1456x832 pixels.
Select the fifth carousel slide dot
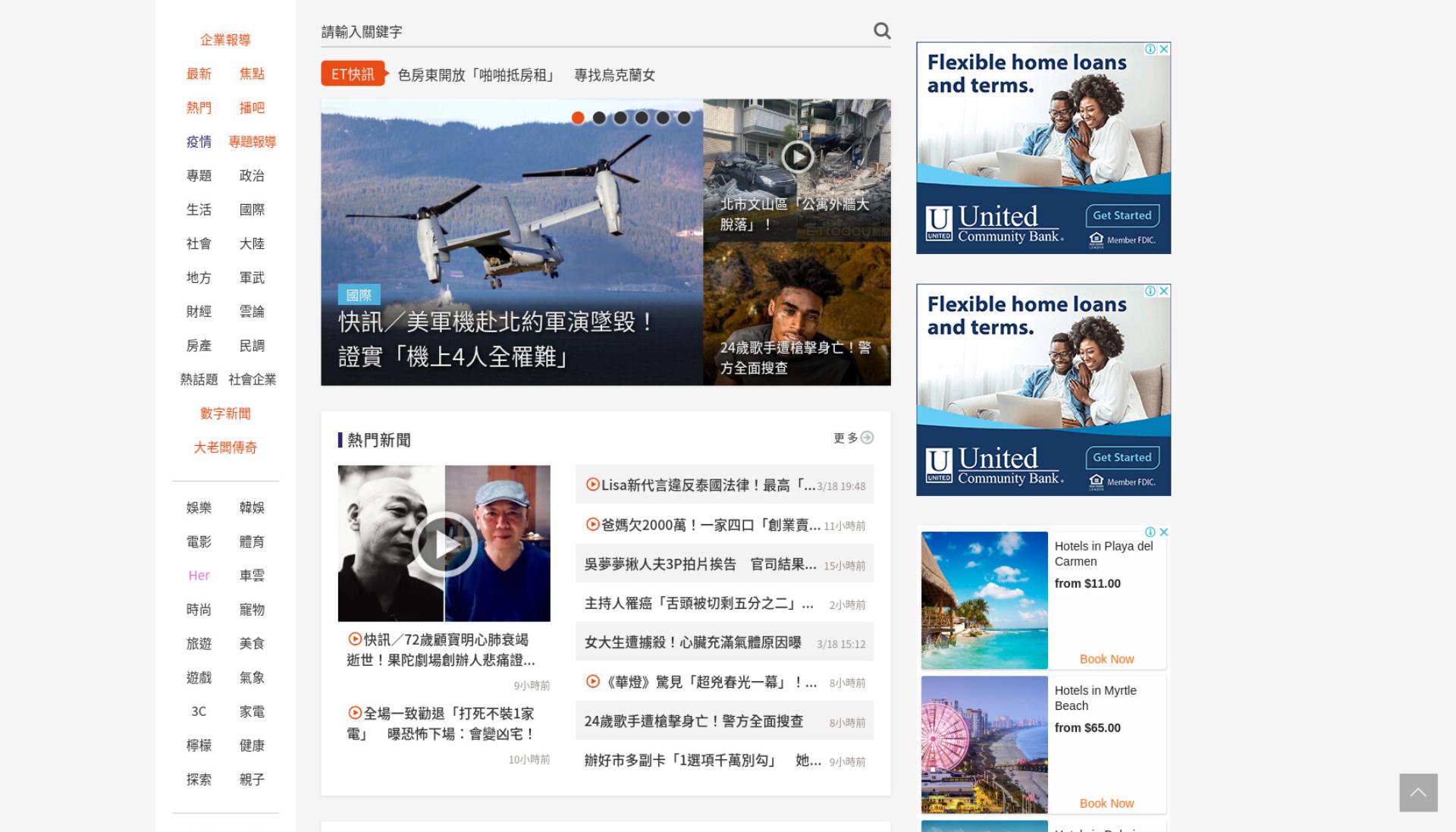pos(663,118)
